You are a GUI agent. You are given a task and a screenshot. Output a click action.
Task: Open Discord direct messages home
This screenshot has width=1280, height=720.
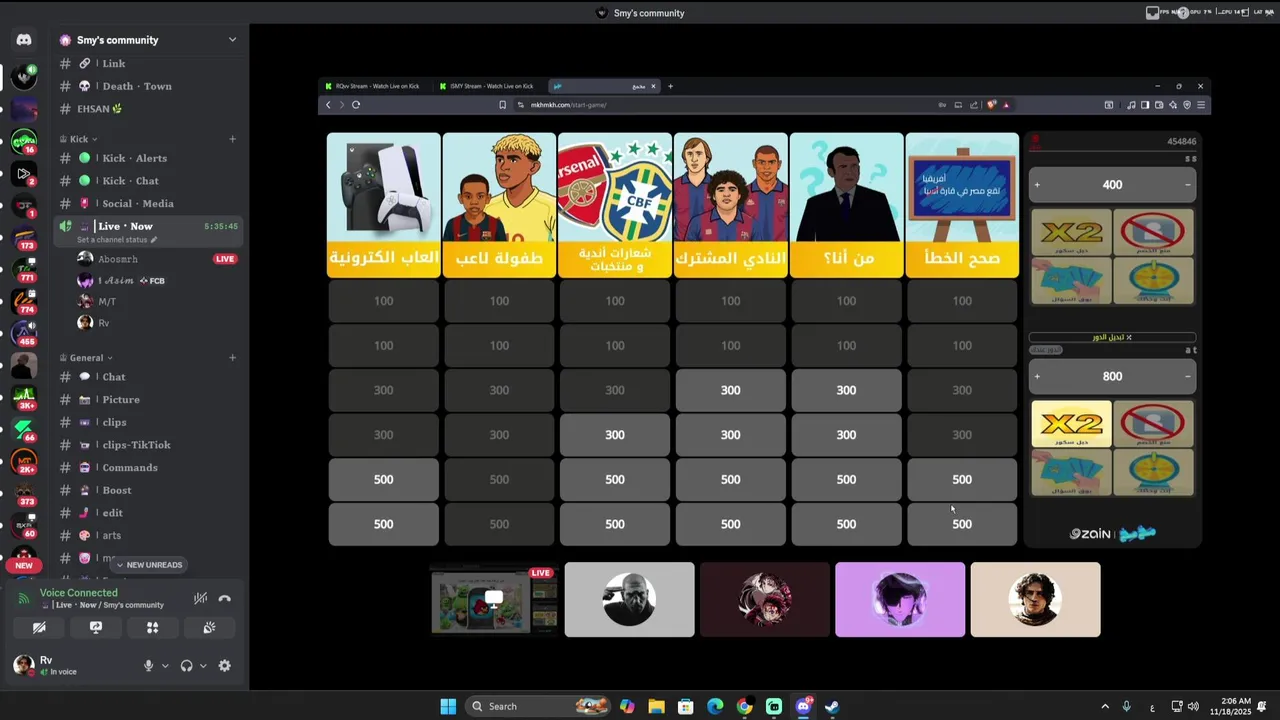click(24, 40)
